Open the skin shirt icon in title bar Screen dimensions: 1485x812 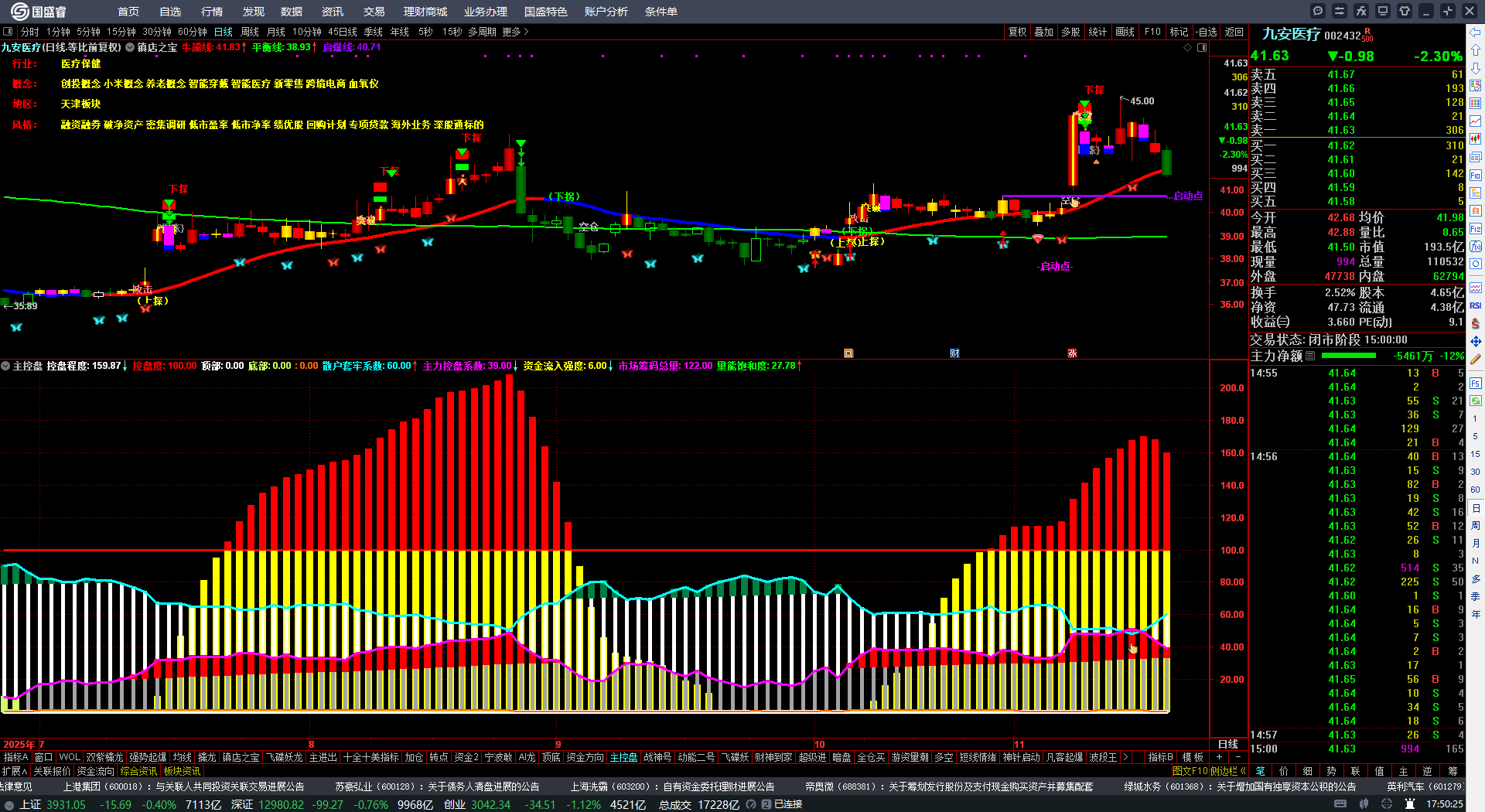point(1405,11)
